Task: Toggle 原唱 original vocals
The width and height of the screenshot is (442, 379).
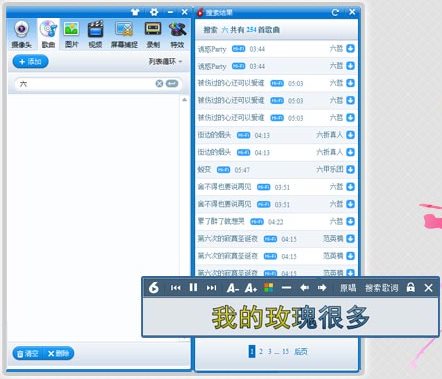Action: pyautogui.click(x=348, y=288)
